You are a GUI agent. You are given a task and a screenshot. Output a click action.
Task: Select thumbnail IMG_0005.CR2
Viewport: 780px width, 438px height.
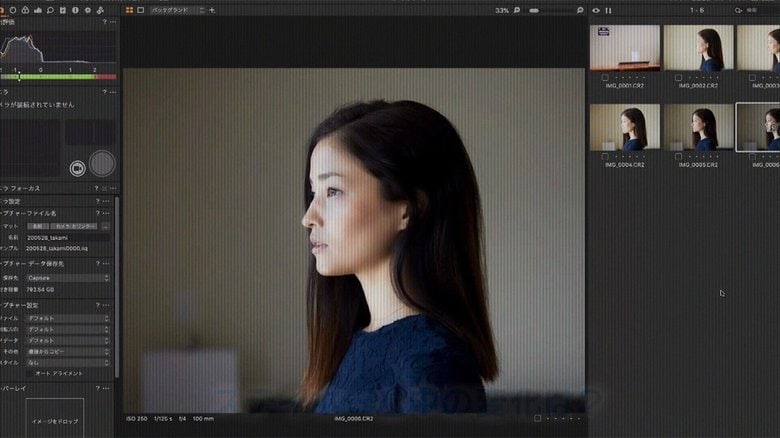pyautogui.click(x=698, y=127)
